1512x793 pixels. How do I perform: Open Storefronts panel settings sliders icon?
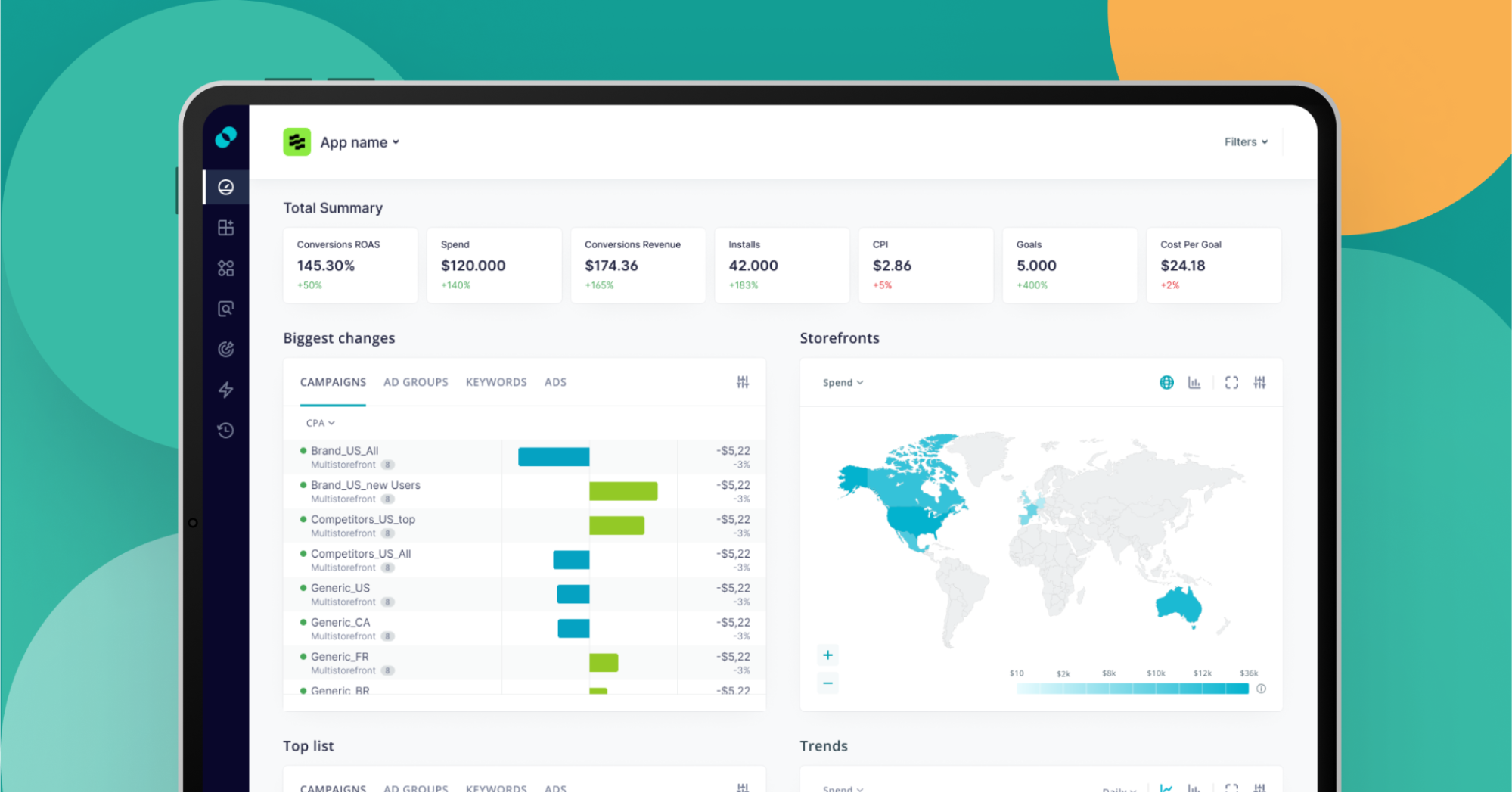coord(1259,383)
